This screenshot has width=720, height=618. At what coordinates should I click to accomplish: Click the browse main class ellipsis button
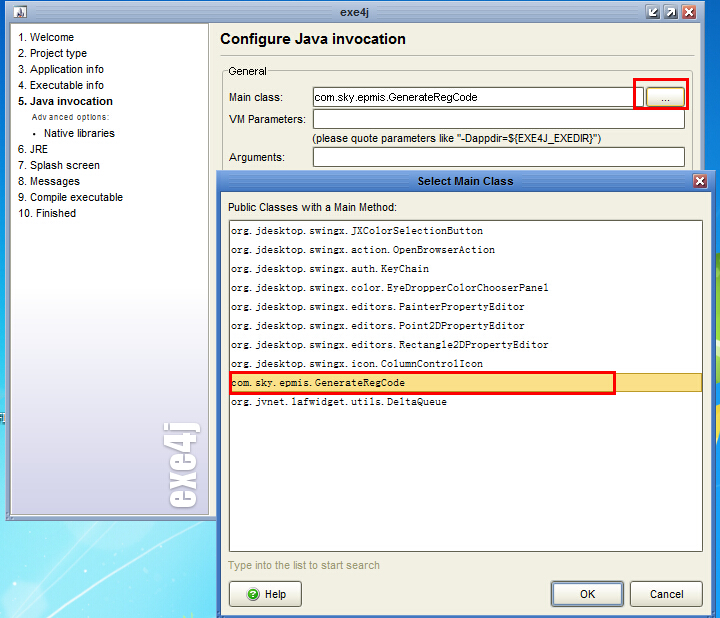tap(665, 97)
